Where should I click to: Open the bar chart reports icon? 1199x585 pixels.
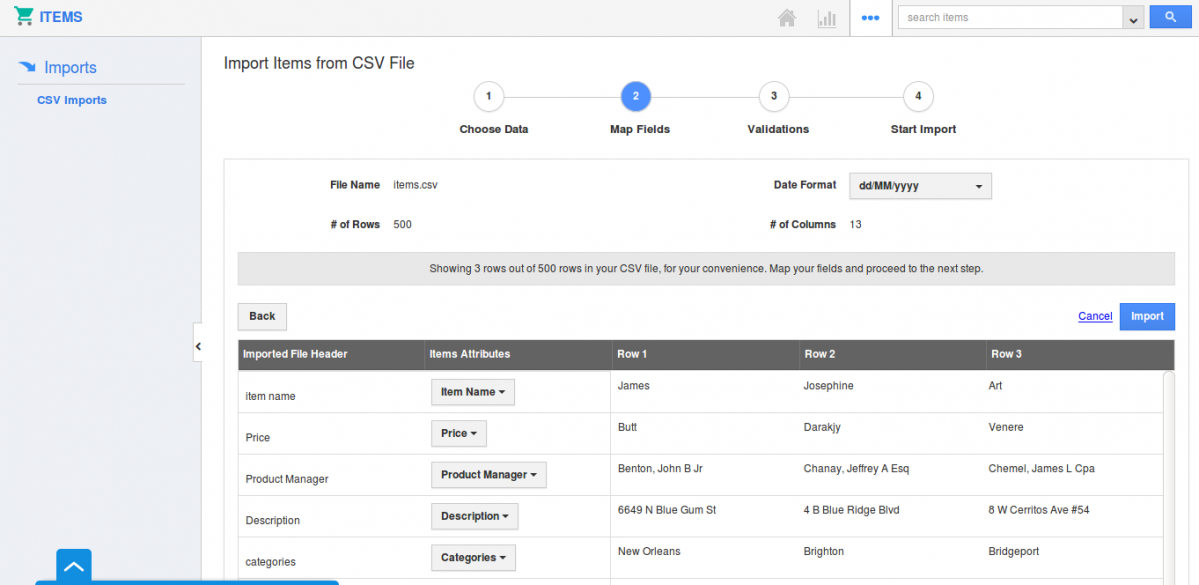point(827,18)
